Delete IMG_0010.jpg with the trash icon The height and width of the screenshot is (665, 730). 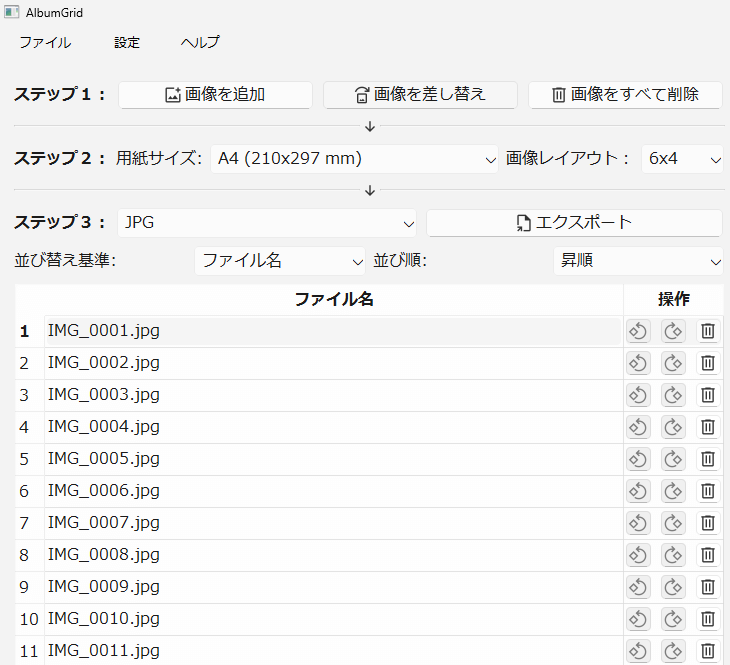(x=707, y=619)
